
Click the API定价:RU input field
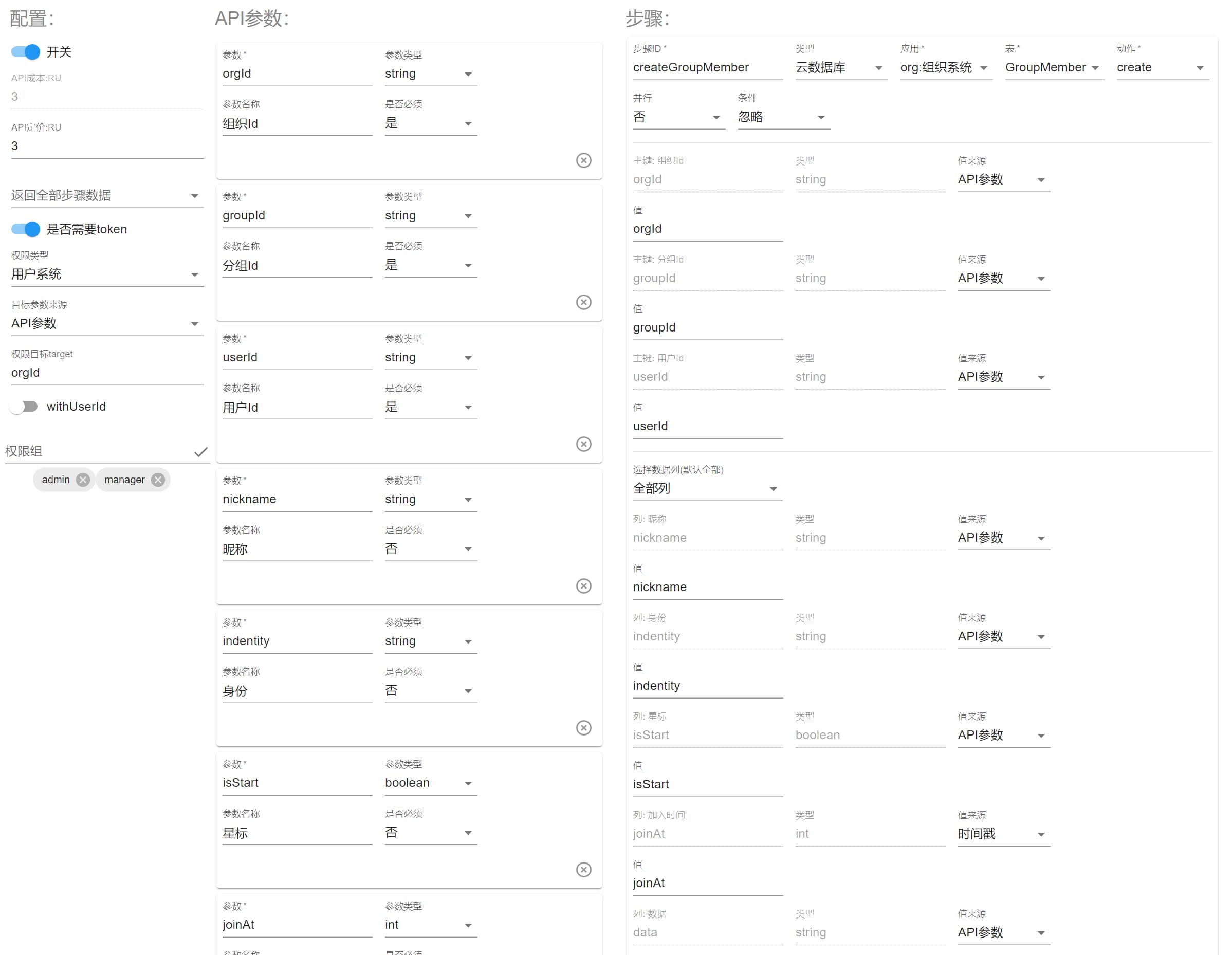point(107,146)
